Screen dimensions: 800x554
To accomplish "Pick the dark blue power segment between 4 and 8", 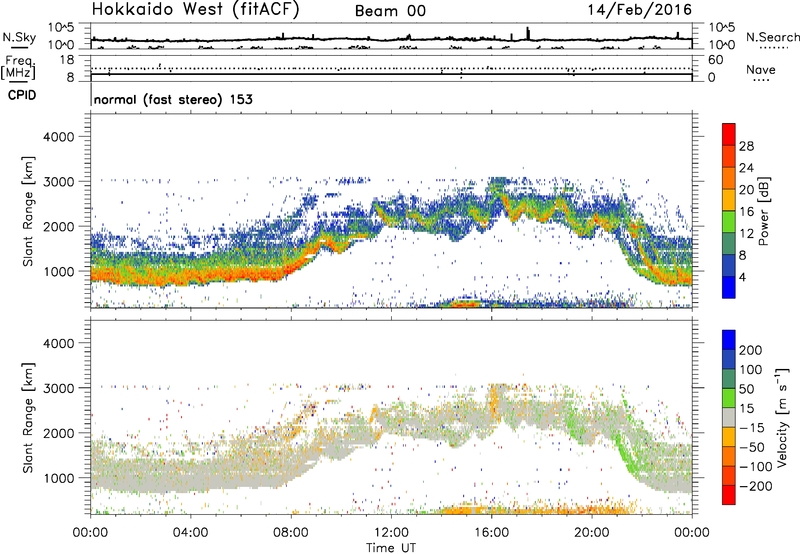I will point(729,265).
